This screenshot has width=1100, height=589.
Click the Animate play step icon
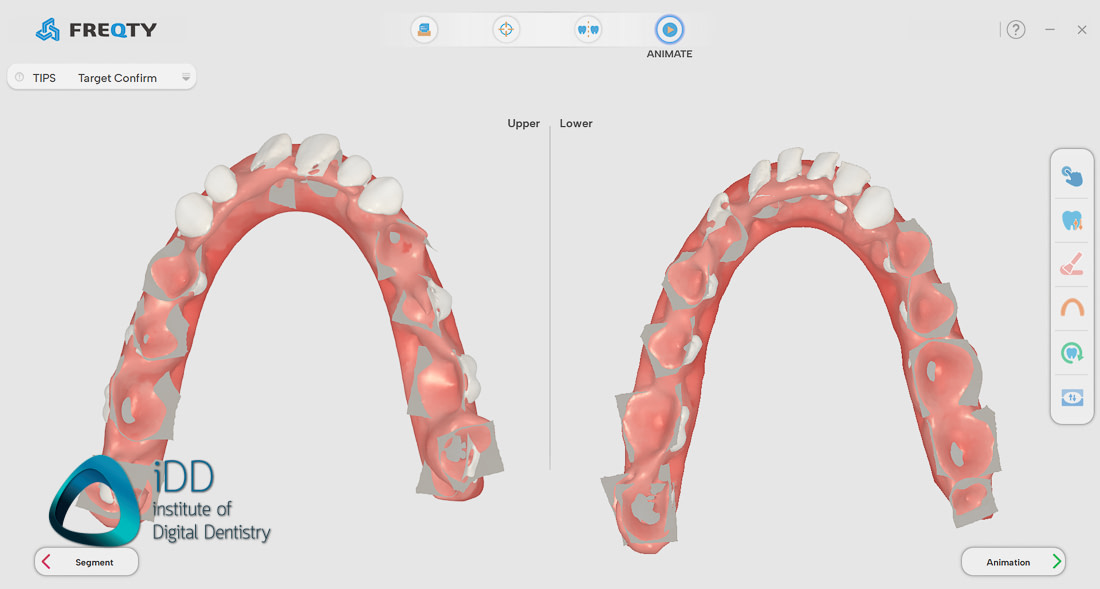[x=669, y=30]
